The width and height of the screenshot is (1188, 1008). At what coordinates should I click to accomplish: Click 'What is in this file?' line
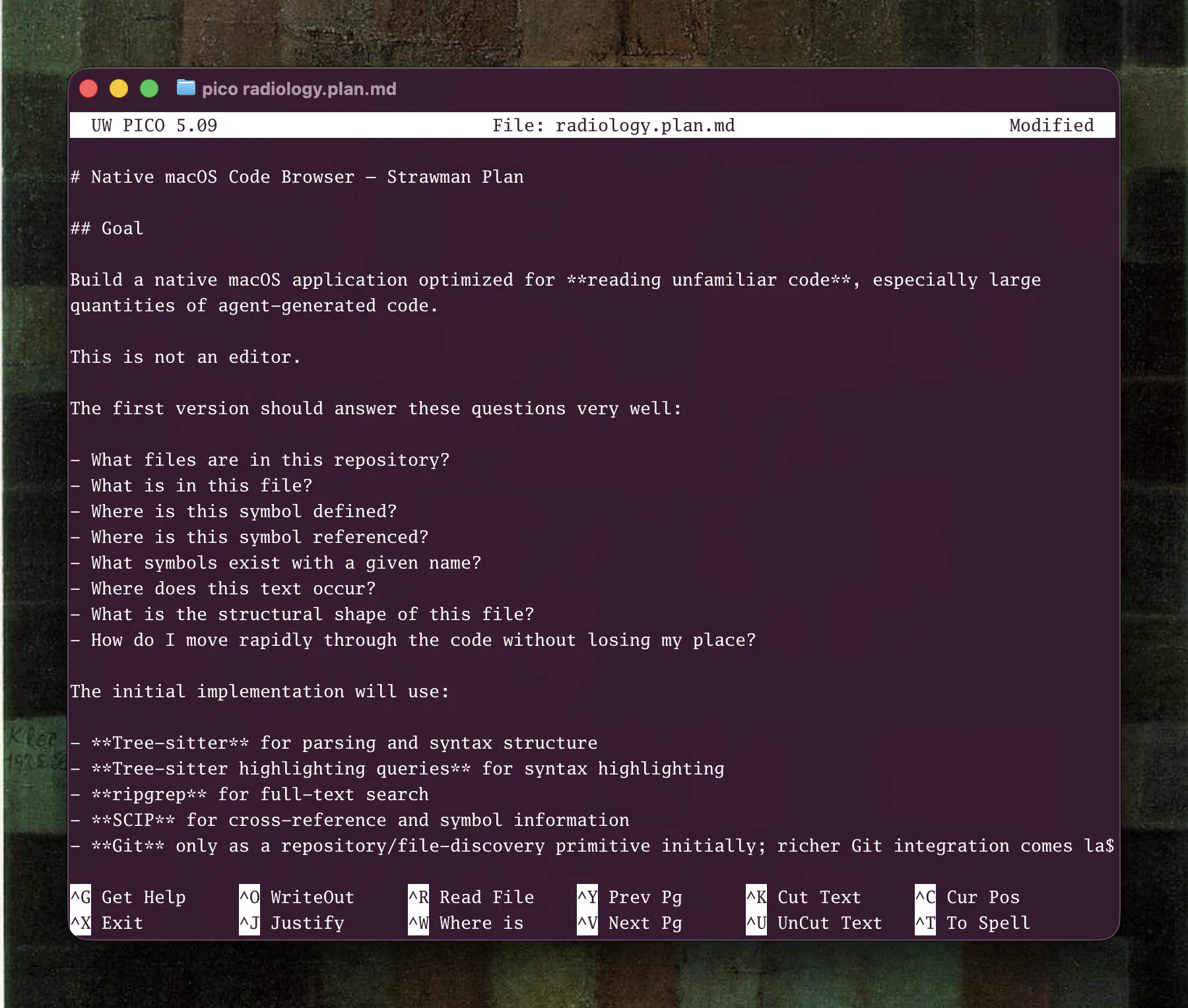(191, 486)
